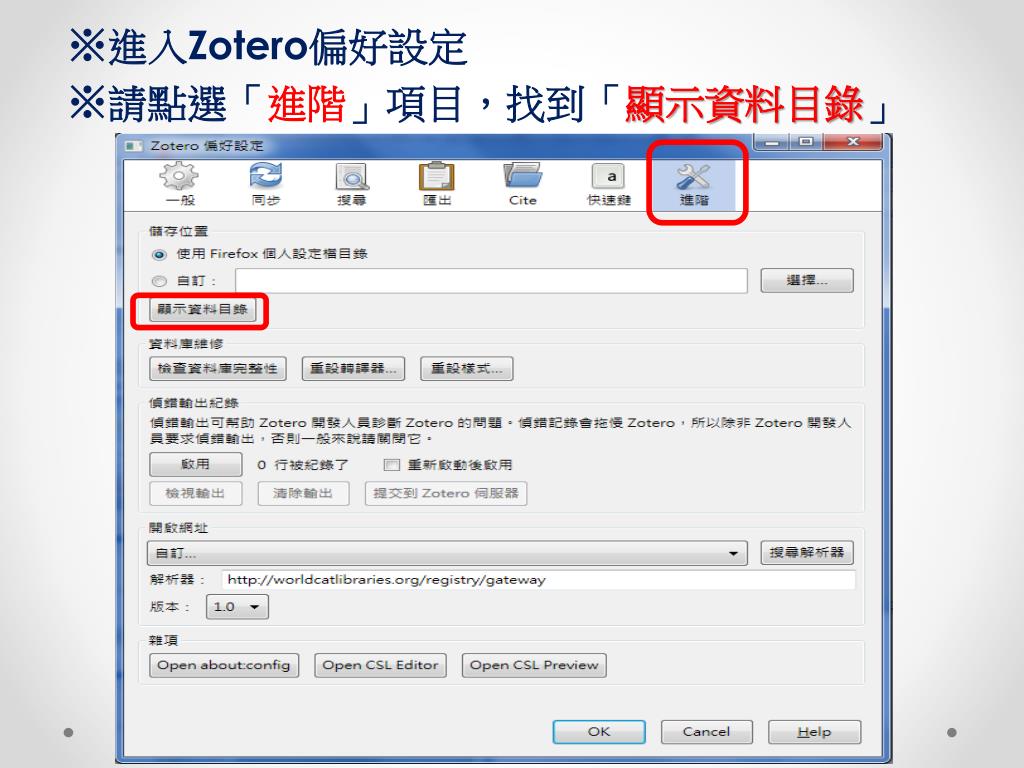The image size is (1024, 768).
Task: Open the 快速鍵 (Shortcuts) key pane
Action: [609, 184]
